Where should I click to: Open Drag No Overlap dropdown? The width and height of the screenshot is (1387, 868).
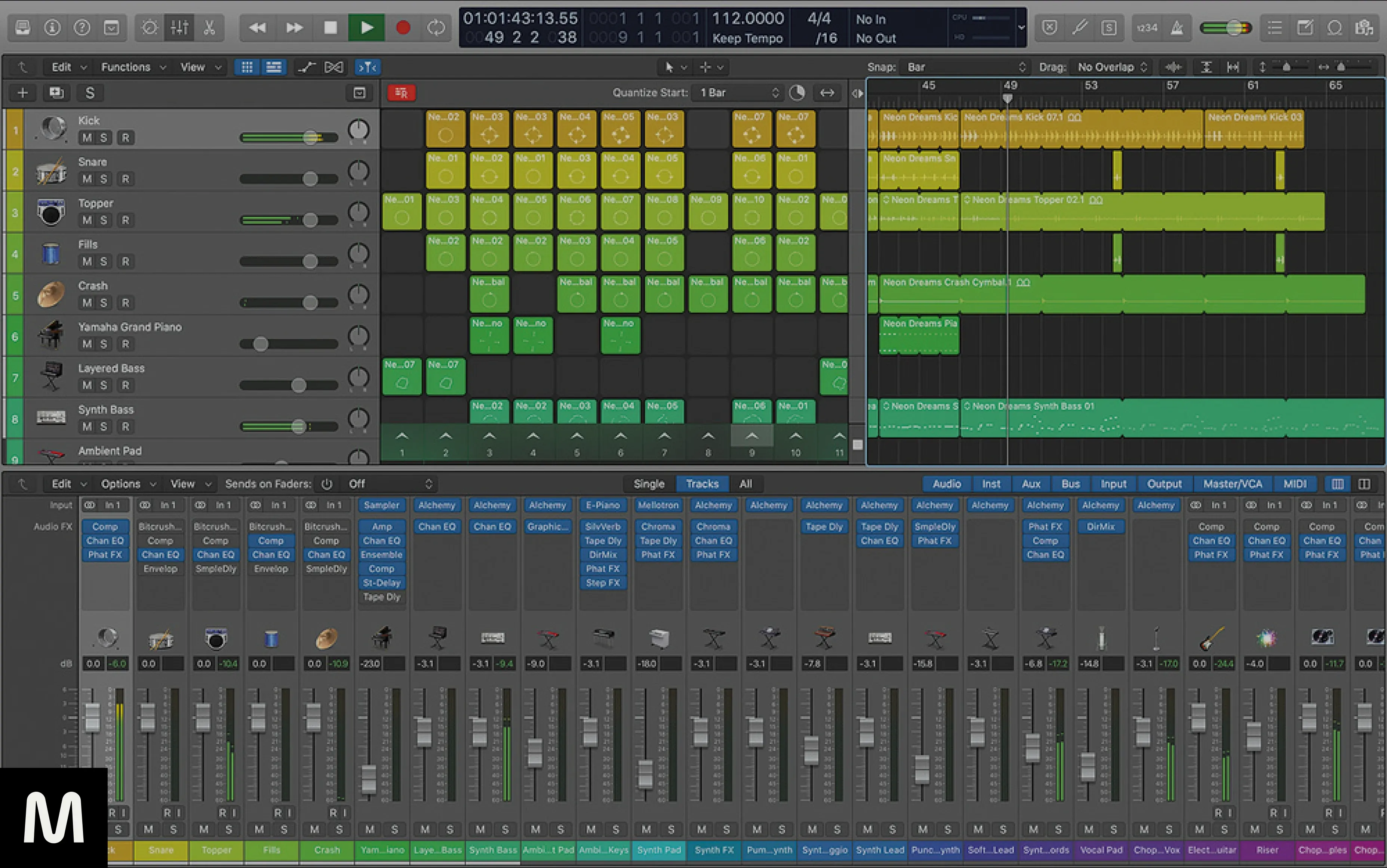coord(1111,67)
